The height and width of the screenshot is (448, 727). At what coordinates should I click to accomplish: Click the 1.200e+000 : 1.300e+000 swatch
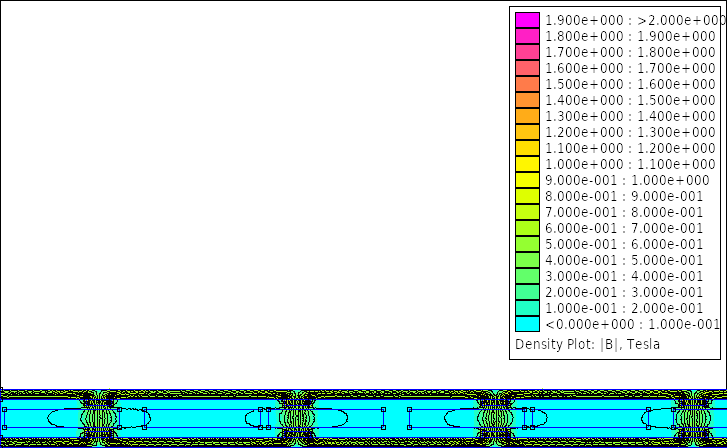click(x=527, y=132)
